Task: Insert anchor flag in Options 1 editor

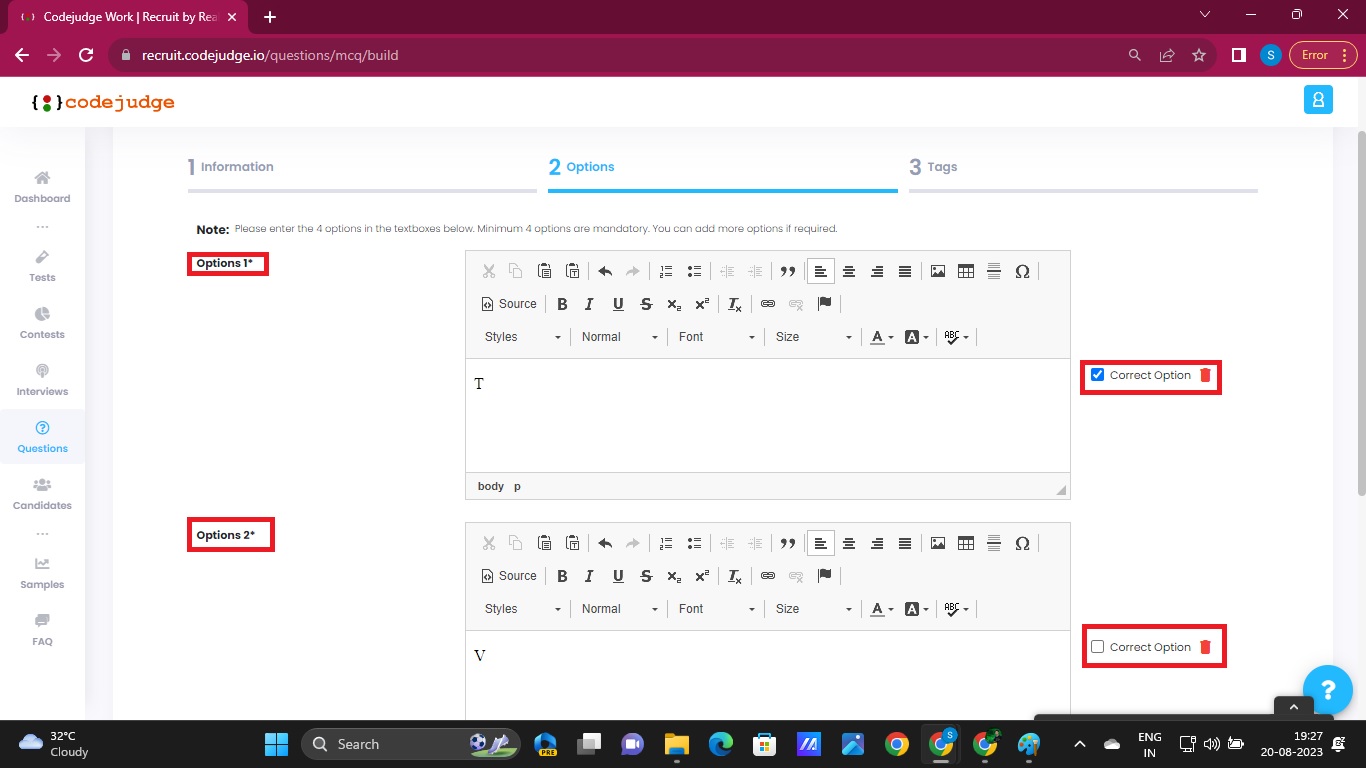Action: tap(824, 304)
